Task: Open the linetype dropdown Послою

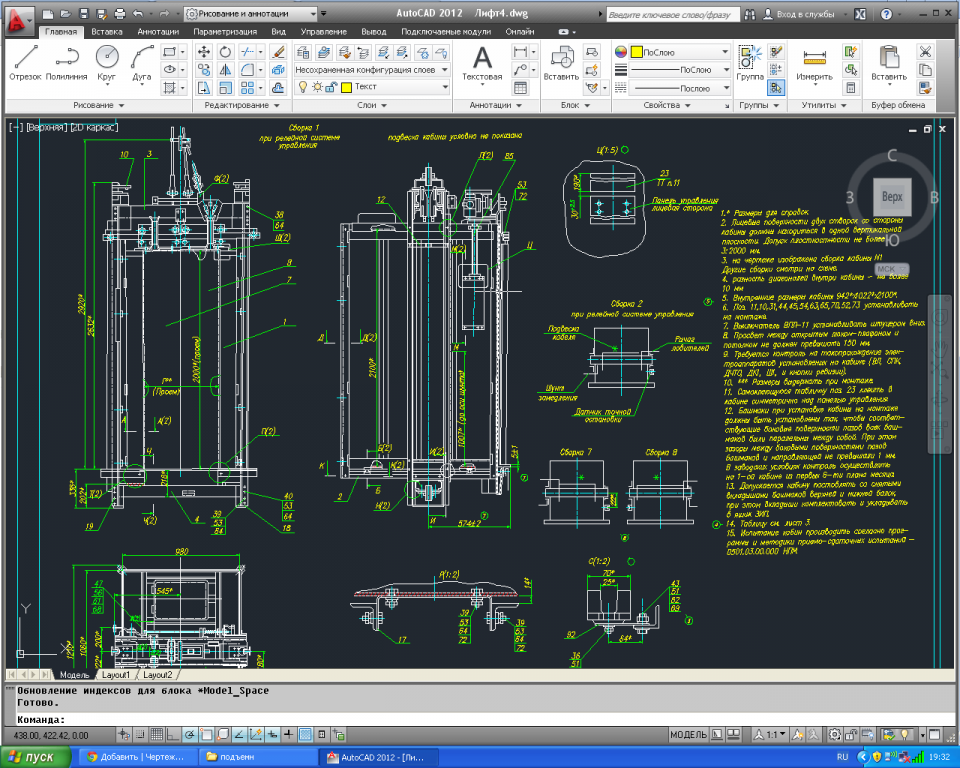Action: pyautogui.click(x=679, y=88)
